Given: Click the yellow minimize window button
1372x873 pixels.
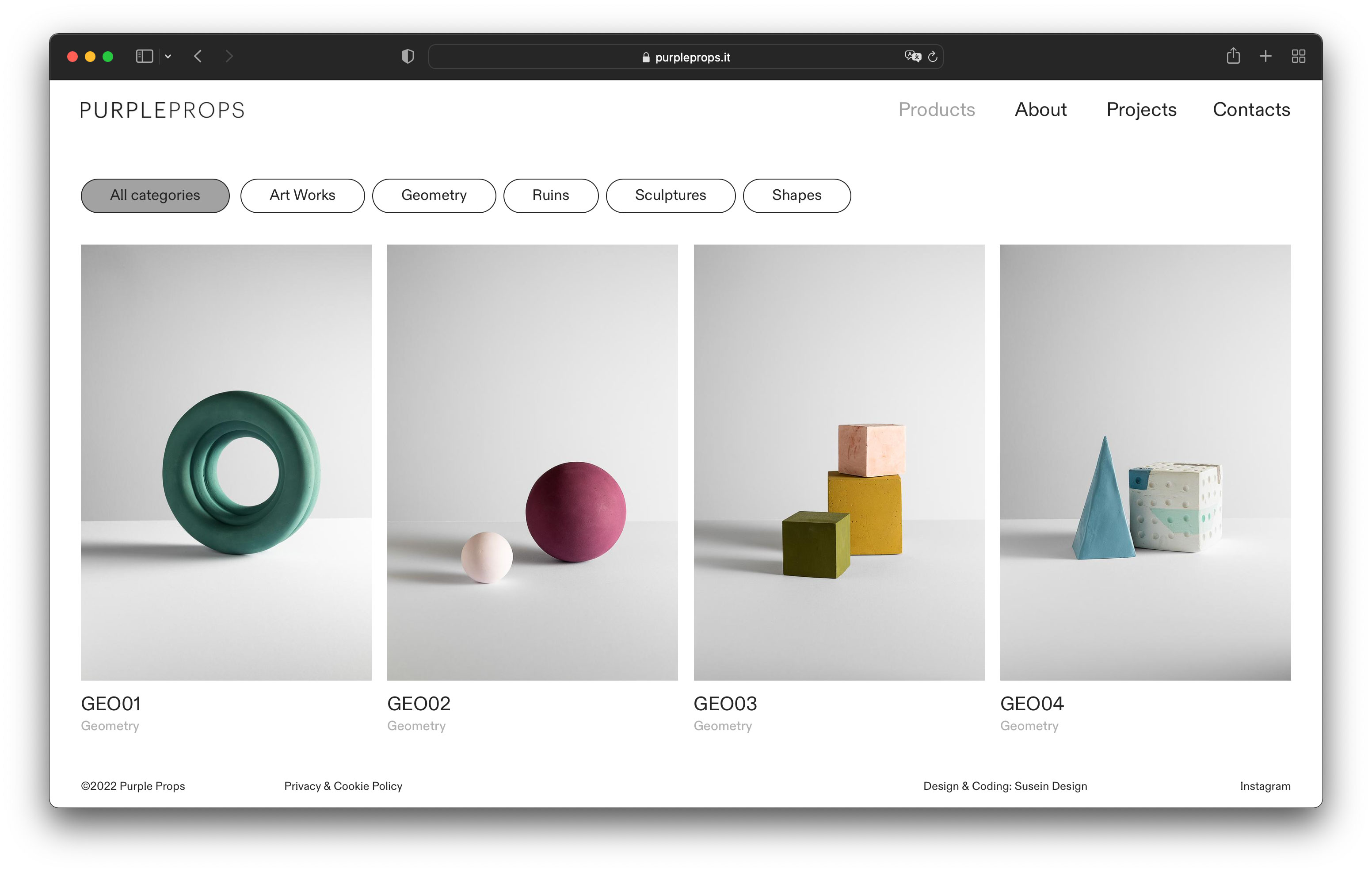Looking at the screenshot, I should tap(90, 57).
